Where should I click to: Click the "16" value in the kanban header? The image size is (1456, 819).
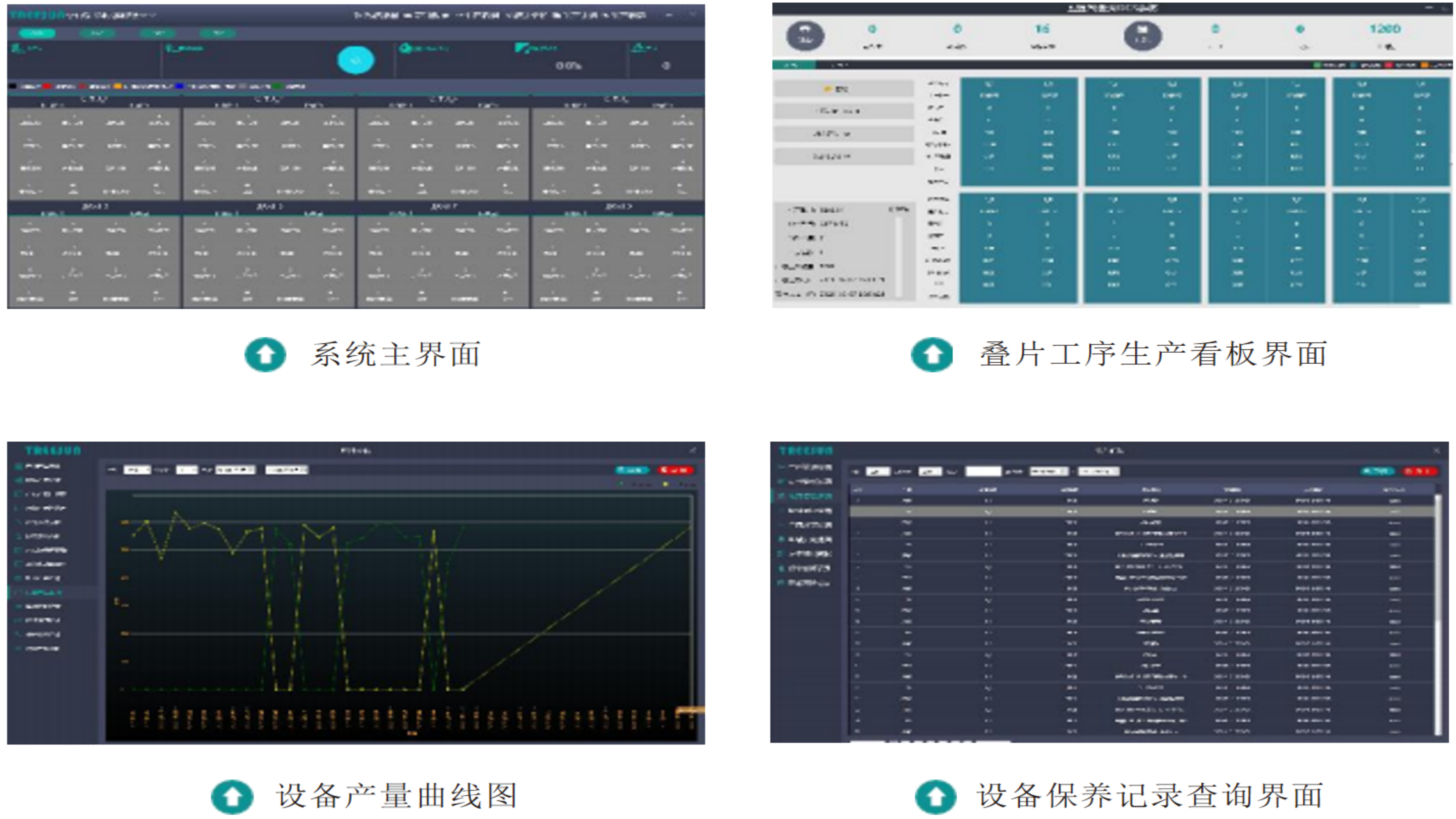pos(1042,29)
